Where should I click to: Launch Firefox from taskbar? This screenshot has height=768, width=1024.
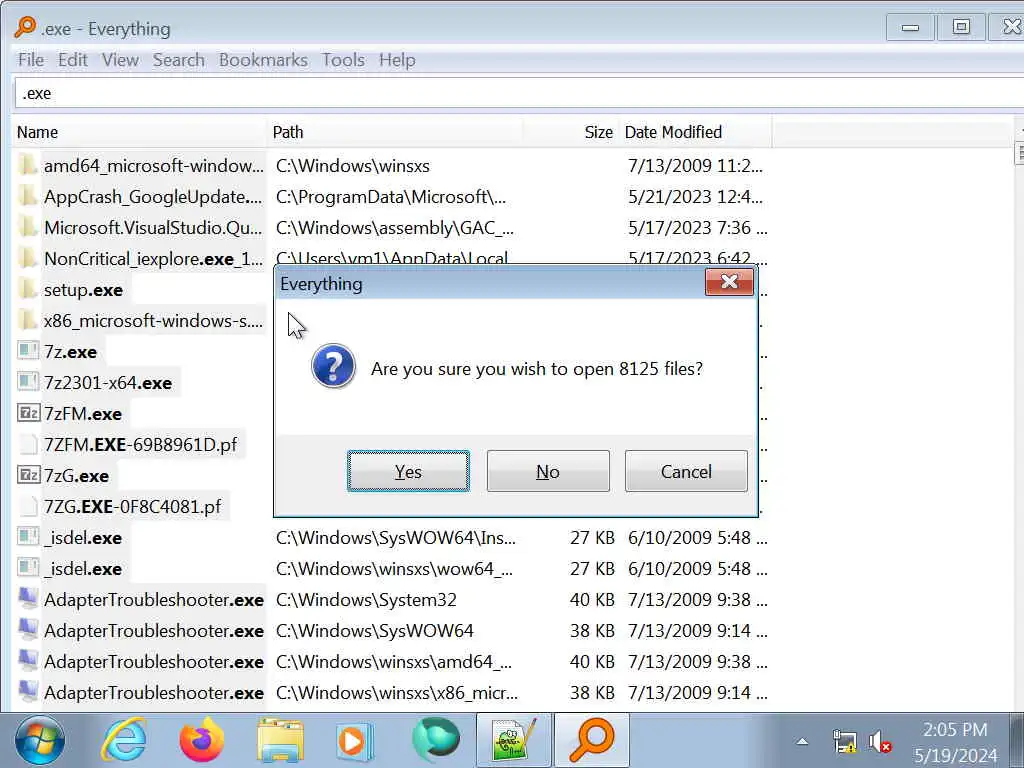click(x=201, y=741)
